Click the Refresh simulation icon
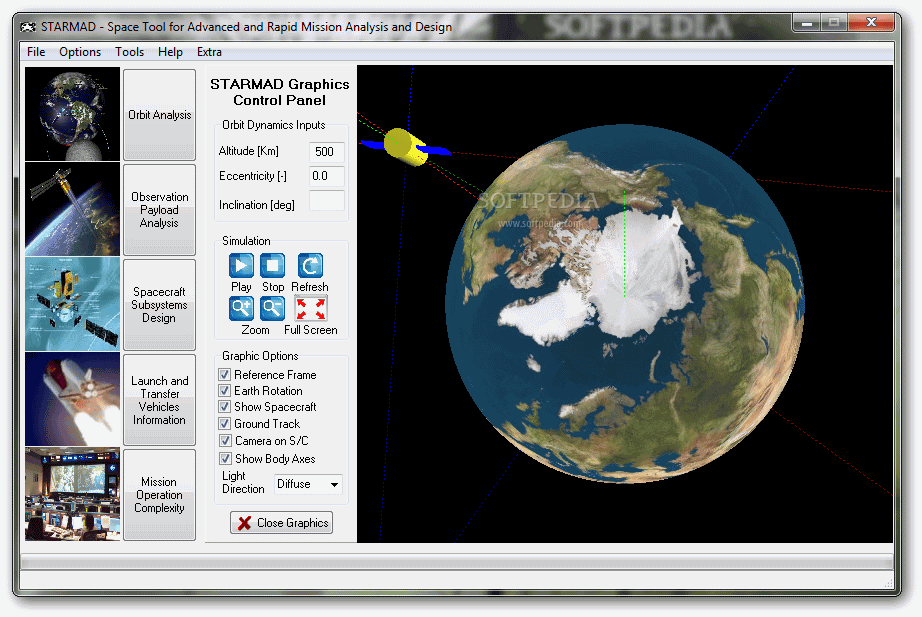This screenshot has height=617, width=922. 310,266
